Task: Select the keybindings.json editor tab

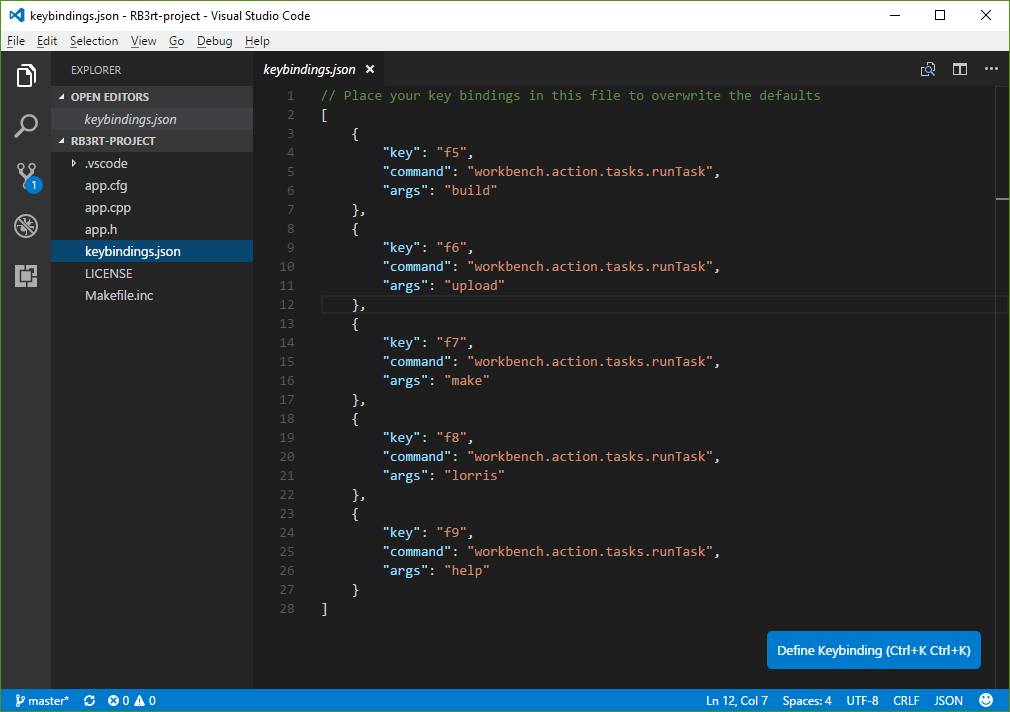Action: coord(309,70)
